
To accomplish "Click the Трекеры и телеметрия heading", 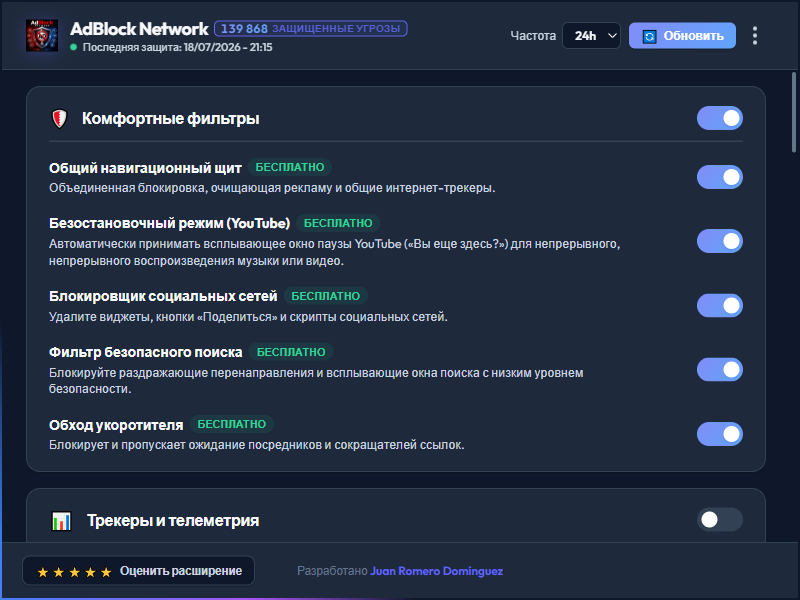I will coord(173,520).
